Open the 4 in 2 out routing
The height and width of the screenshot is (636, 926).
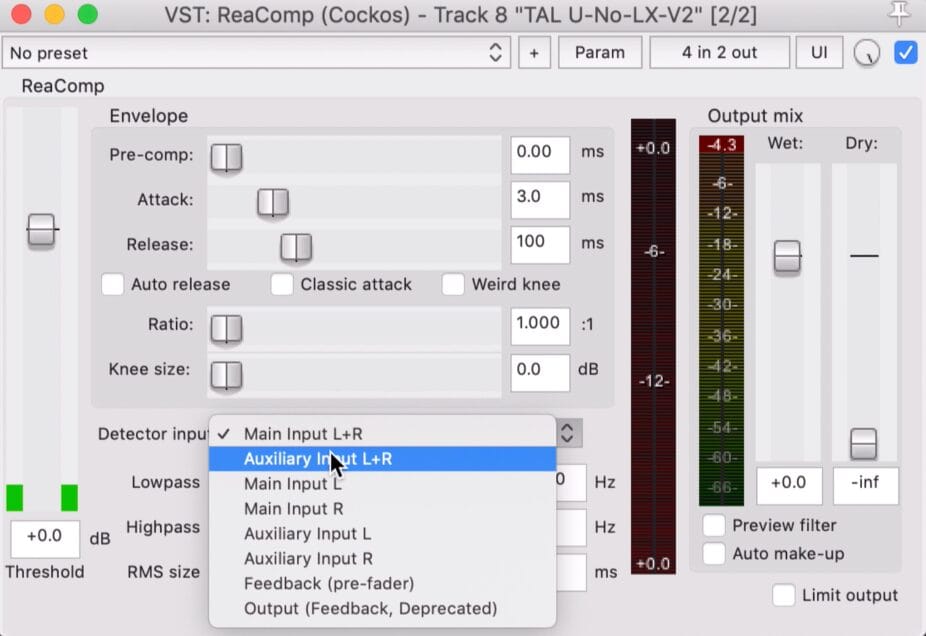click(719, 53)
